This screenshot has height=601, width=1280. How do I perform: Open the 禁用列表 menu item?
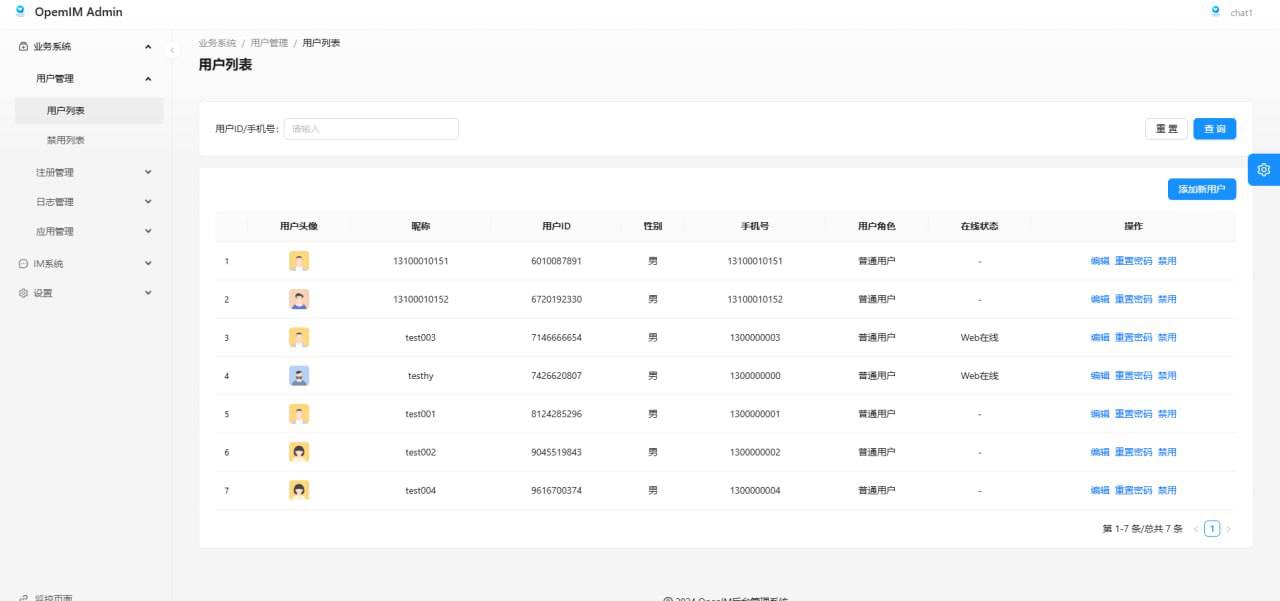(x=66, y=141)
